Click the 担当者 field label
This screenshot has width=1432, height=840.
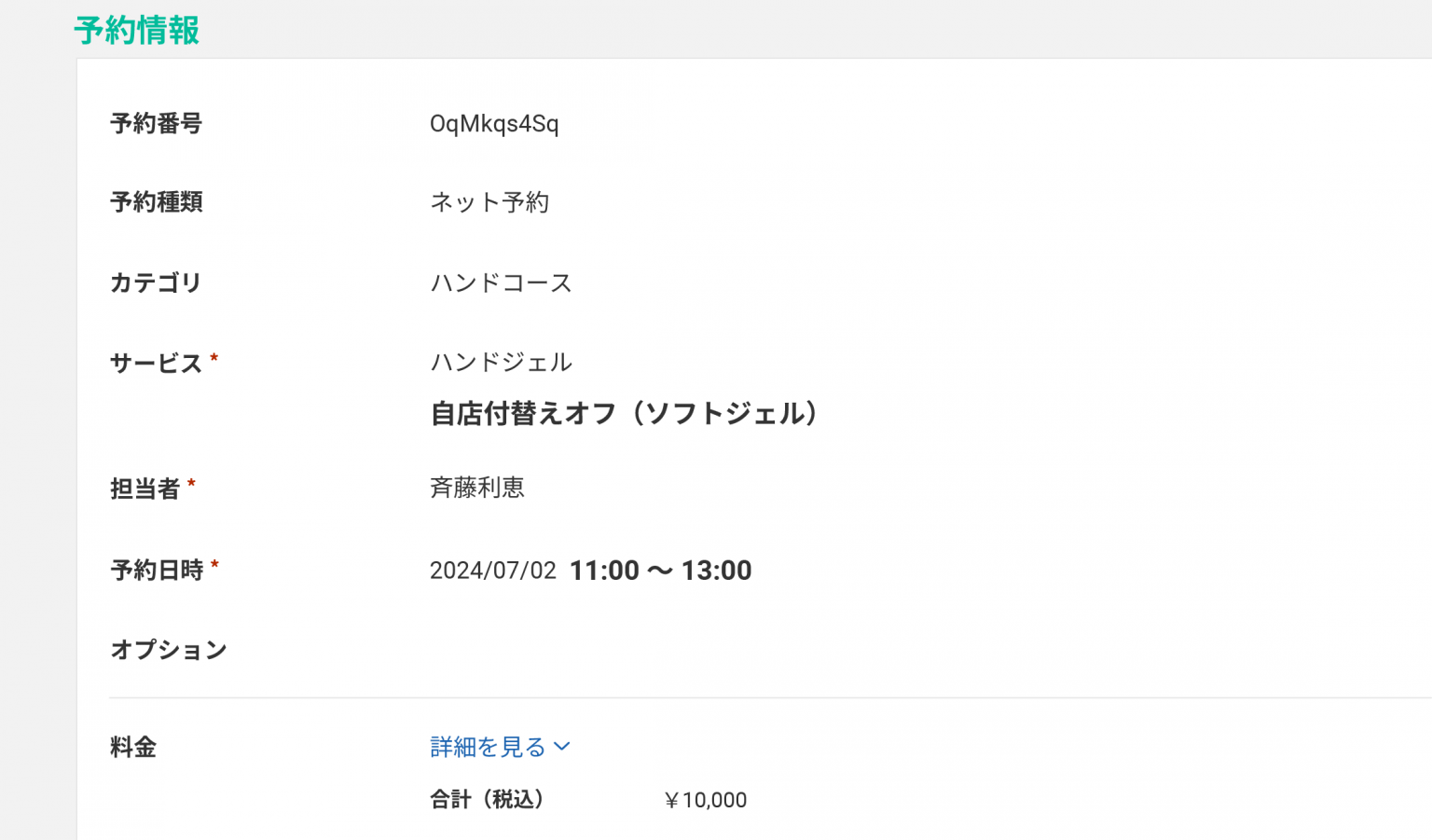[145, 489]
